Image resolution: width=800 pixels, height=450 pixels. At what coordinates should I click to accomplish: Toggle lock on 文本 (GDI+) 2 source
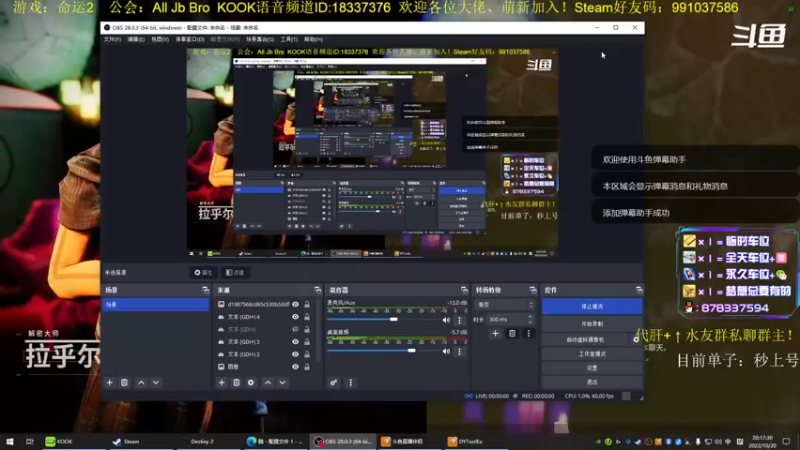pyautogui.click(x=307, y=354)
